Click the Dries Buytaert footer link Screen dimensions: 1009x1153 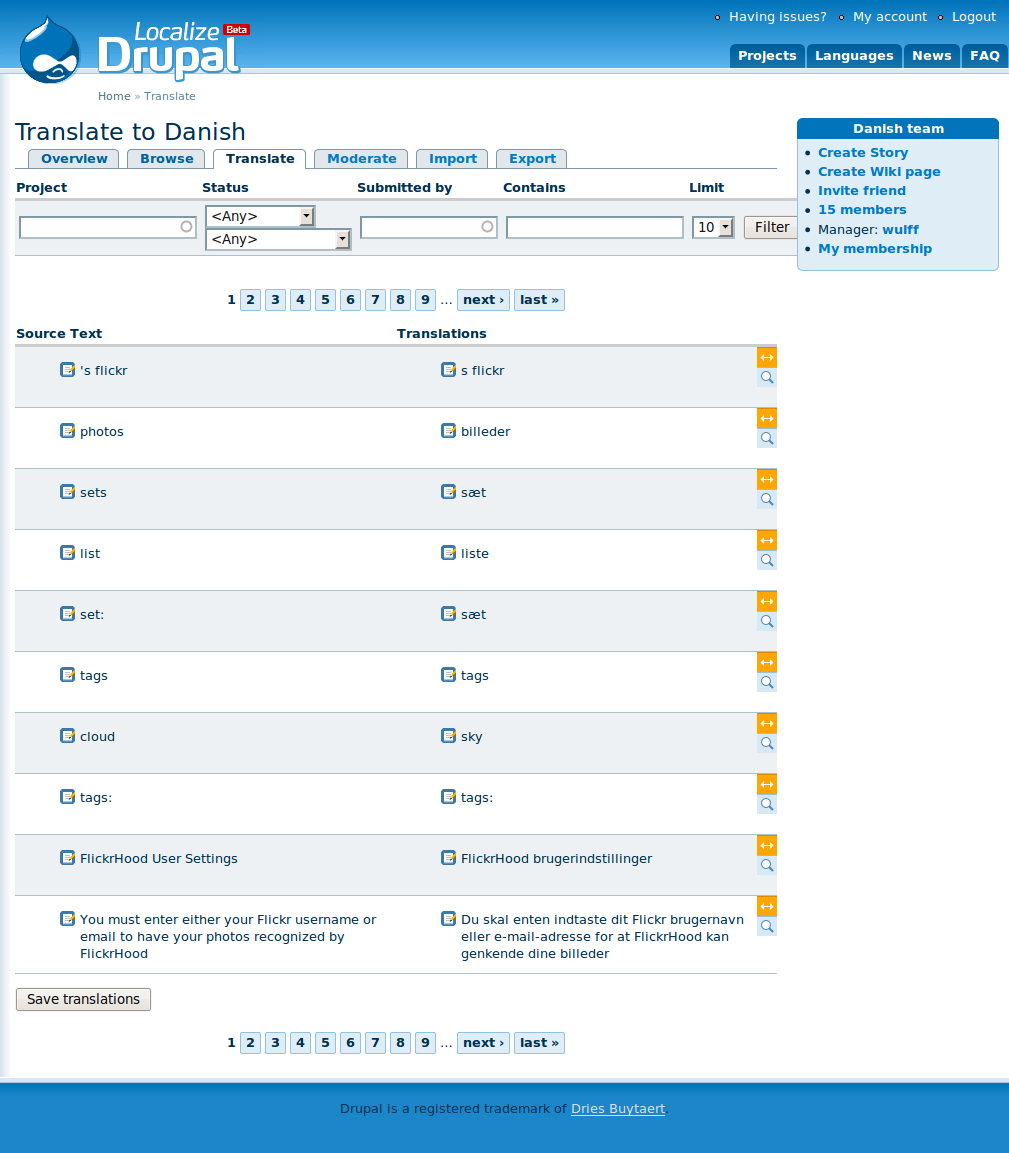[618, 1108]
